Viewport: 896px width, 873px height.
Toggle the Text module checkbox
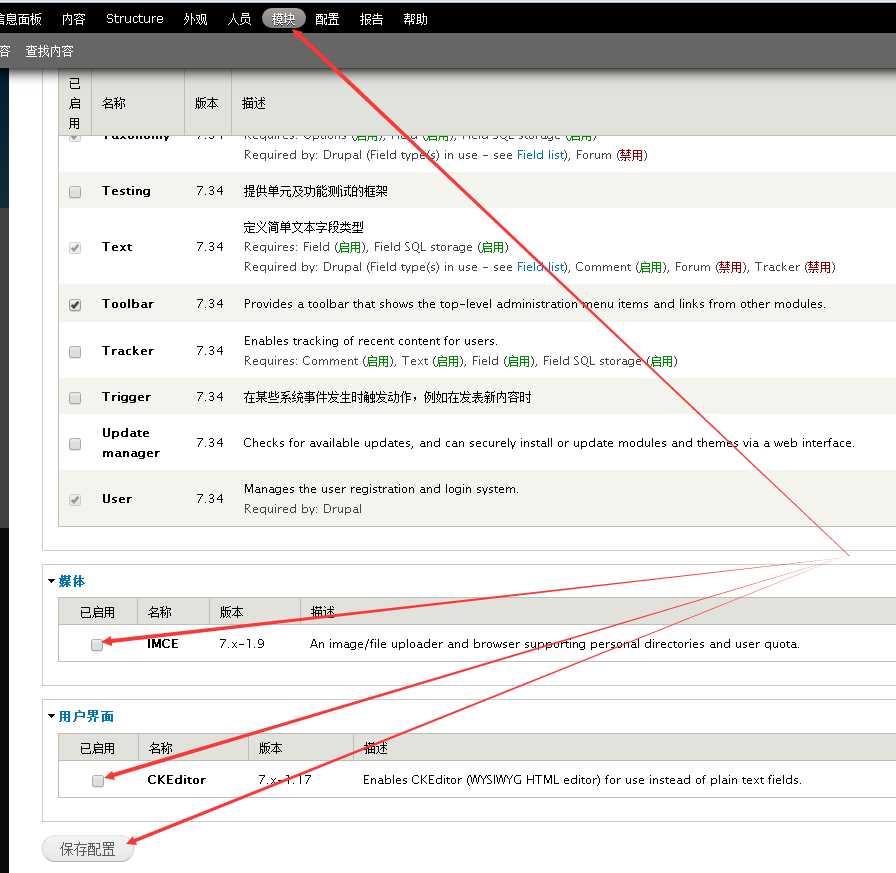click(x=75, y=247)
